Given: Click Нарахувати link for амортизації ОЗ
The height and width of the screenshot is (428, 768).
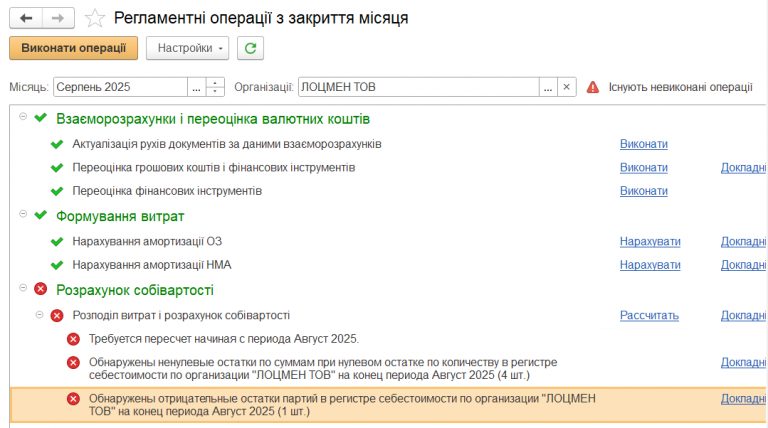Looking at the screenshot, I should [650, 241].
